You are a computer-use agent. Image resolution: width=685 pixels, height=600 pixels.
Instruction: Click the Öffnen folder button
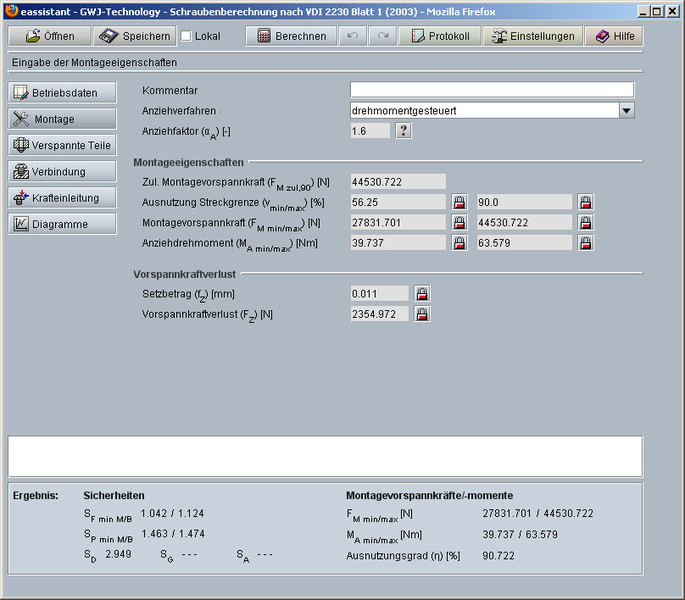click(49, 36)
